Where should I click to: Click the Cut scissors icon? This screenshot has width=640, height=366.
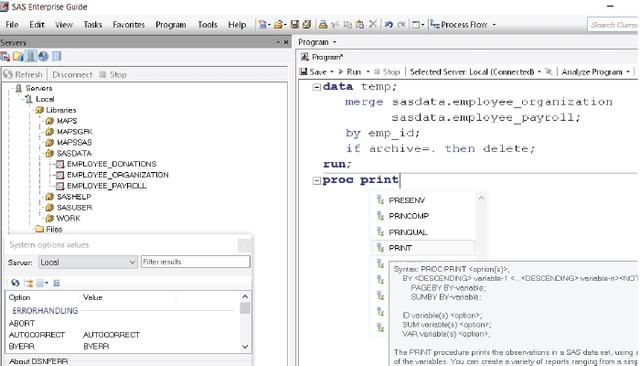tap(336, 25)
